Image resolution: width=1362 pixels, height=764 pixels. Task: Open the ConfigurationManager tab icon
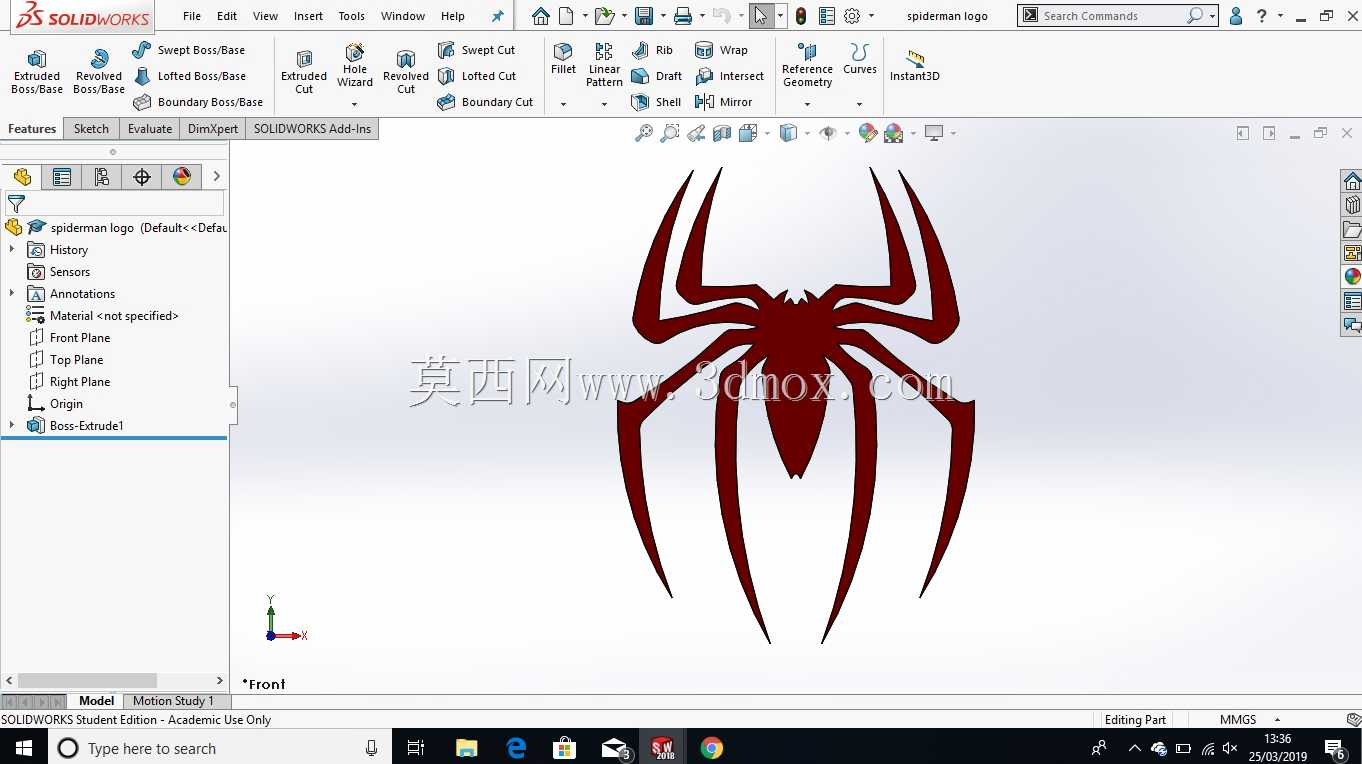coord(101,177)
